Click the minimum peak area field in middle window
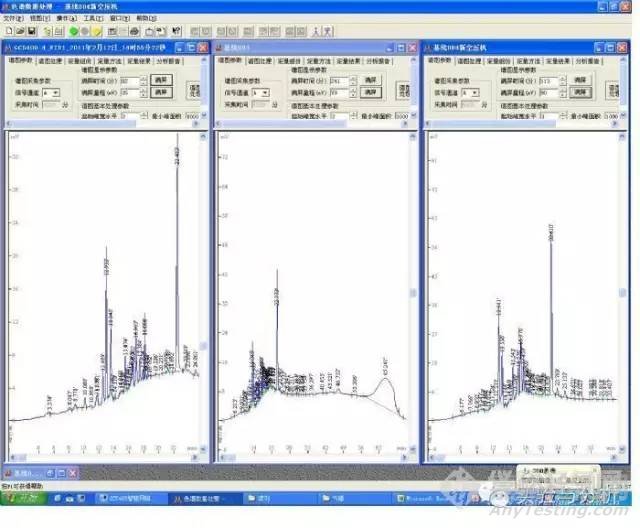Viewport: 640px width, 528px height. pos(403,117)
